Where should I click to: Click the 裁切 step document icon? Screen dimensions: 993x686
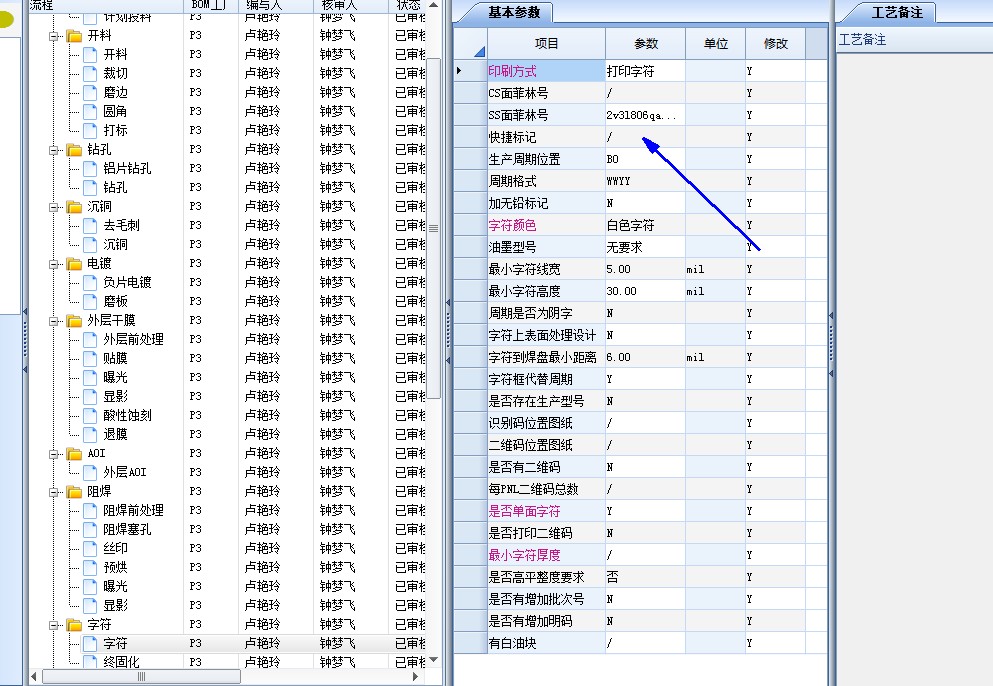coord(91,73)
